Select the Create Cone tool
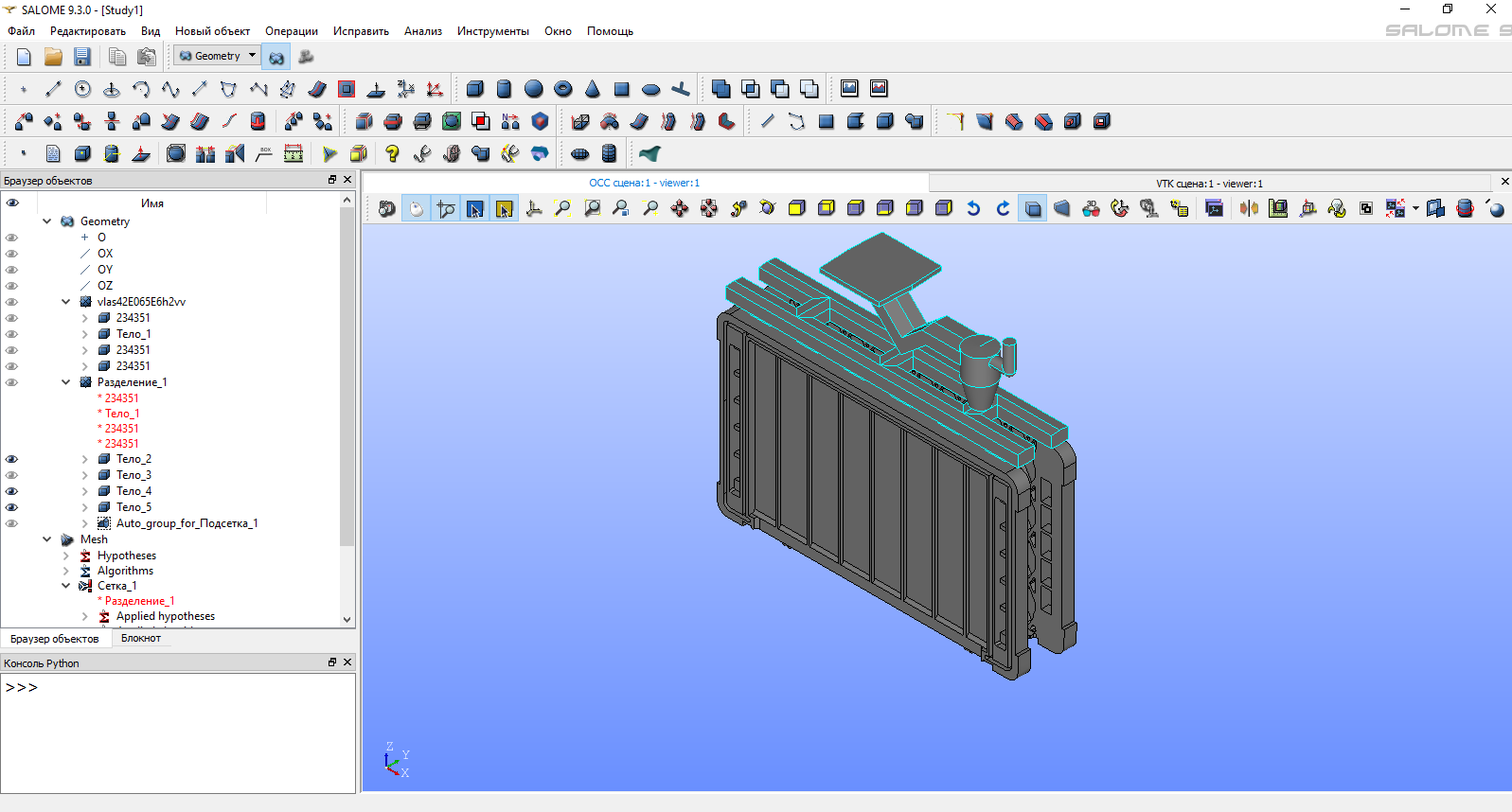This screenshot has height=812, width=1512. (x=593, y=89)
